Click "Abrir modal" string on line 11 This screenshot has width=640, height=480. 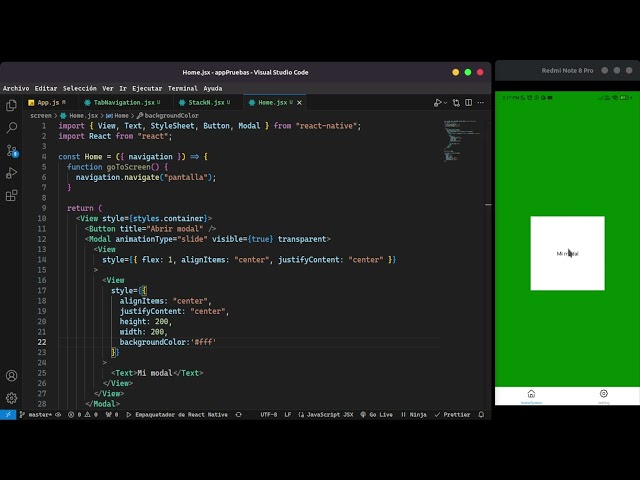pyautogui.click(x=175, y=229)
